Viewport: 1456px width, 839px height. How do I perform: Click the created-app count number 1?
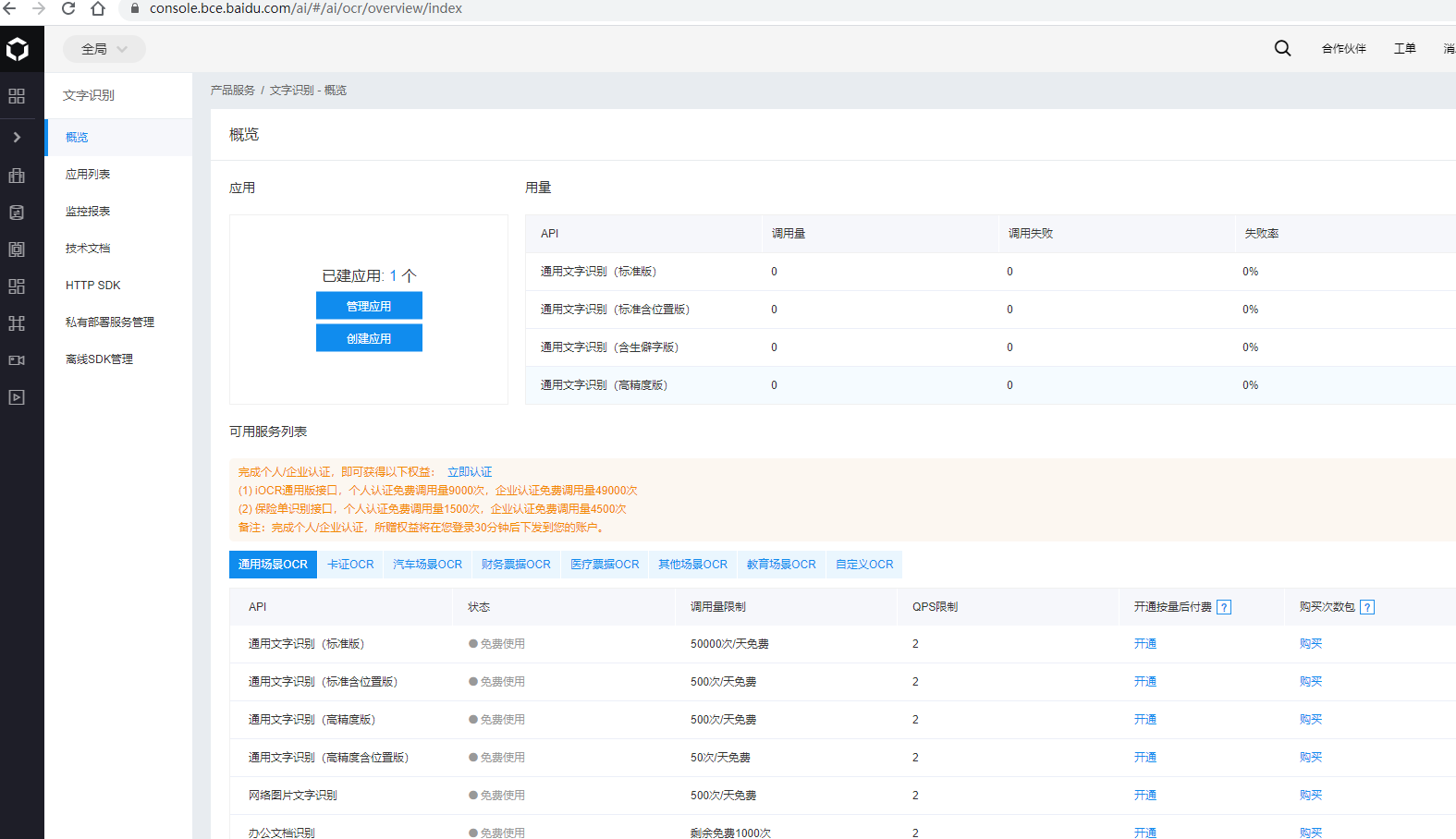click(393, 275)
